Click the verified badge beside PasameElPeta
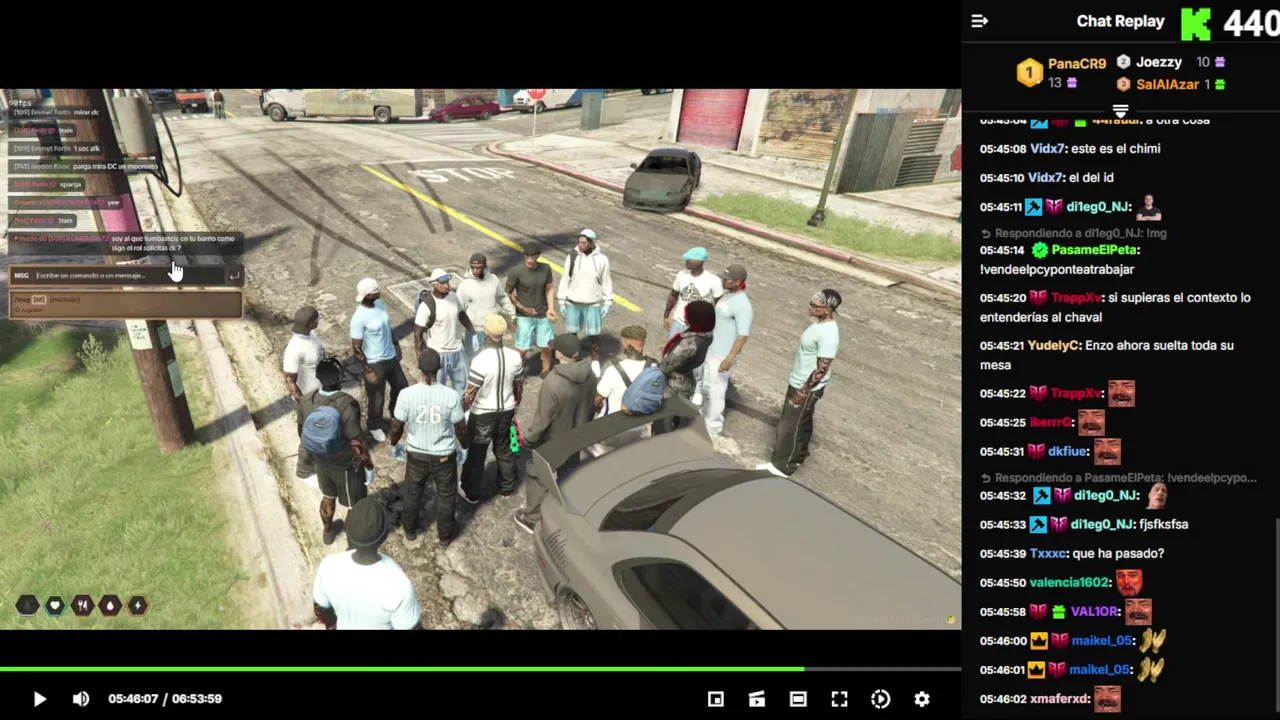This screenshot has width=1280, height=720. [x=1039, y=250]
